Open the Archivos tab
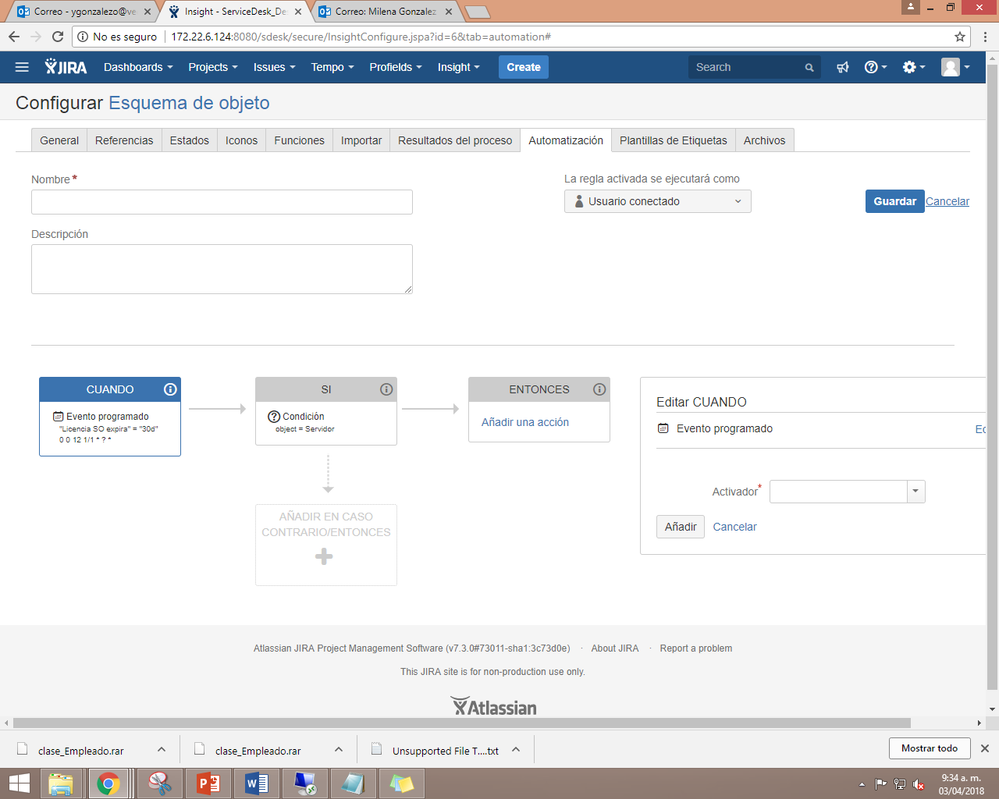This screenshot has height=799, width=999. 765,140
